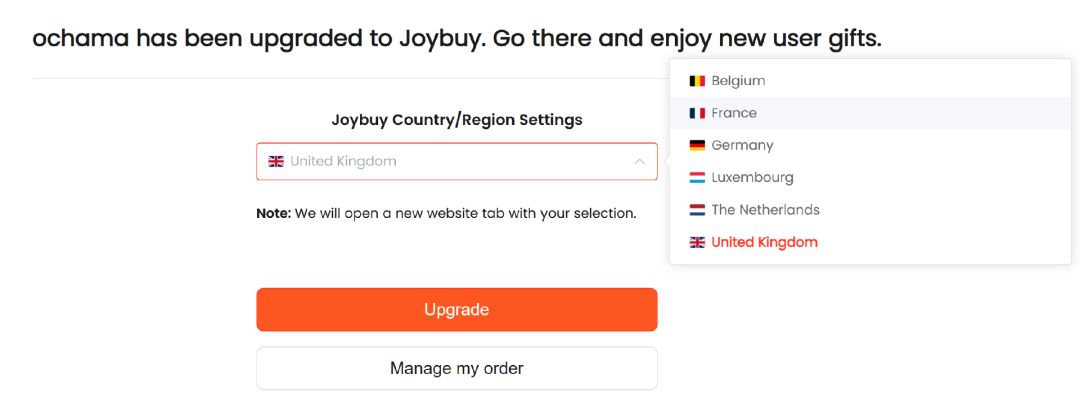The height and width of the screenshot is (410, 1080).
Task: Click the UK flag beside red list option
Action: point(697,242)
